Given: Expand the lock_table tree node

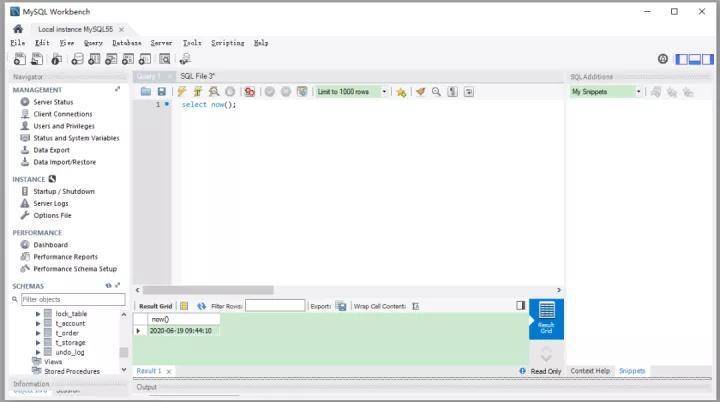Looking at the screenshot, I should click(x=38, y=314).
